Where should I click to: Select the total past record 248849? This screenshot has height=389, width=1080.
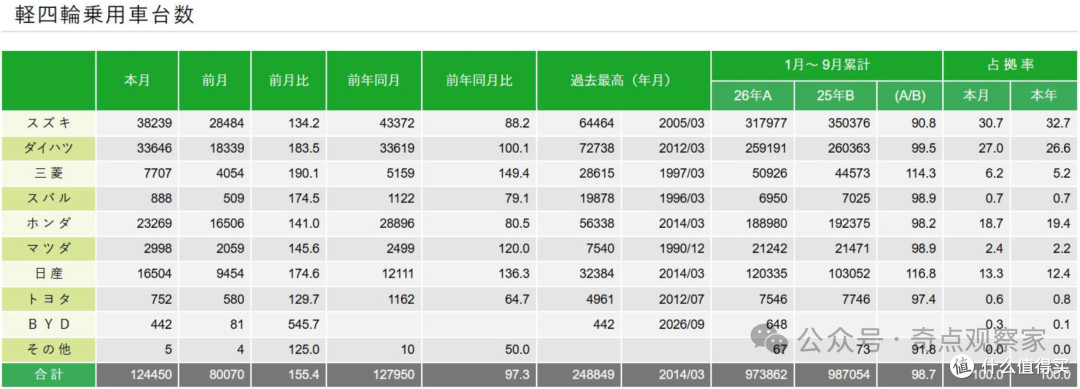594,375
